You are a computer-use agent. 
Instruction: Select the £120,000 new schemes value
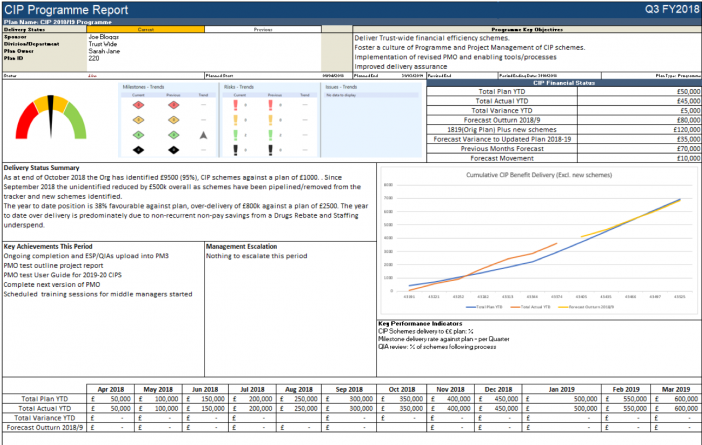coord(687,129)
